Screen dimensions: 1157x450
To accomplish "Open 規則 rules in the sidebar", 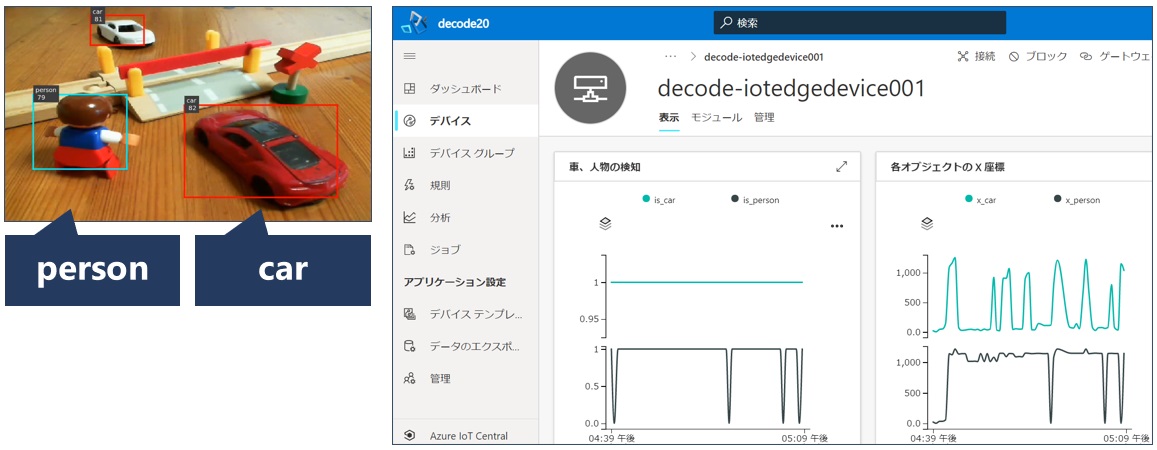I will tap(466, 185).
